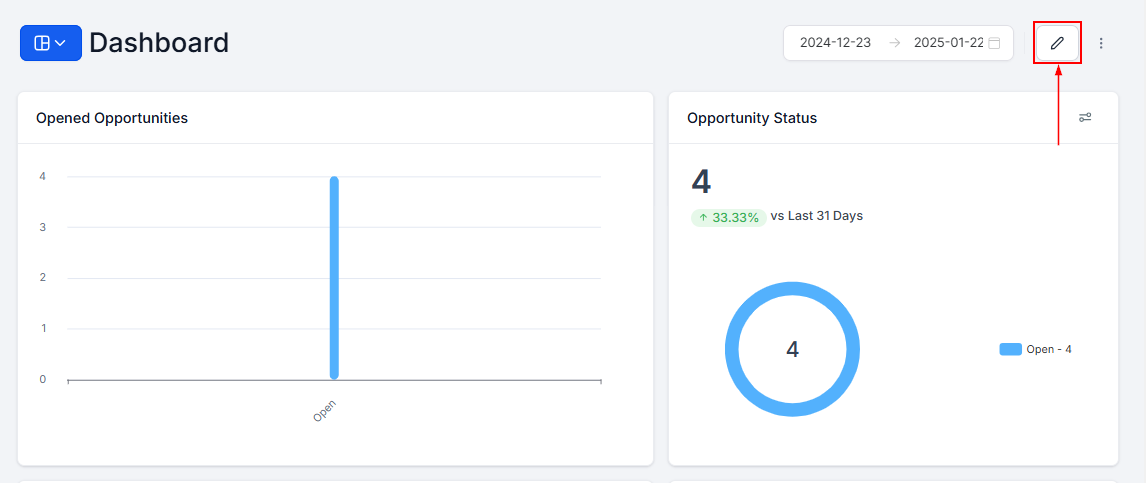This screenshot has width=1146, height=483.
Task: Click the vs Last 31 Days text
Action: 816,216
